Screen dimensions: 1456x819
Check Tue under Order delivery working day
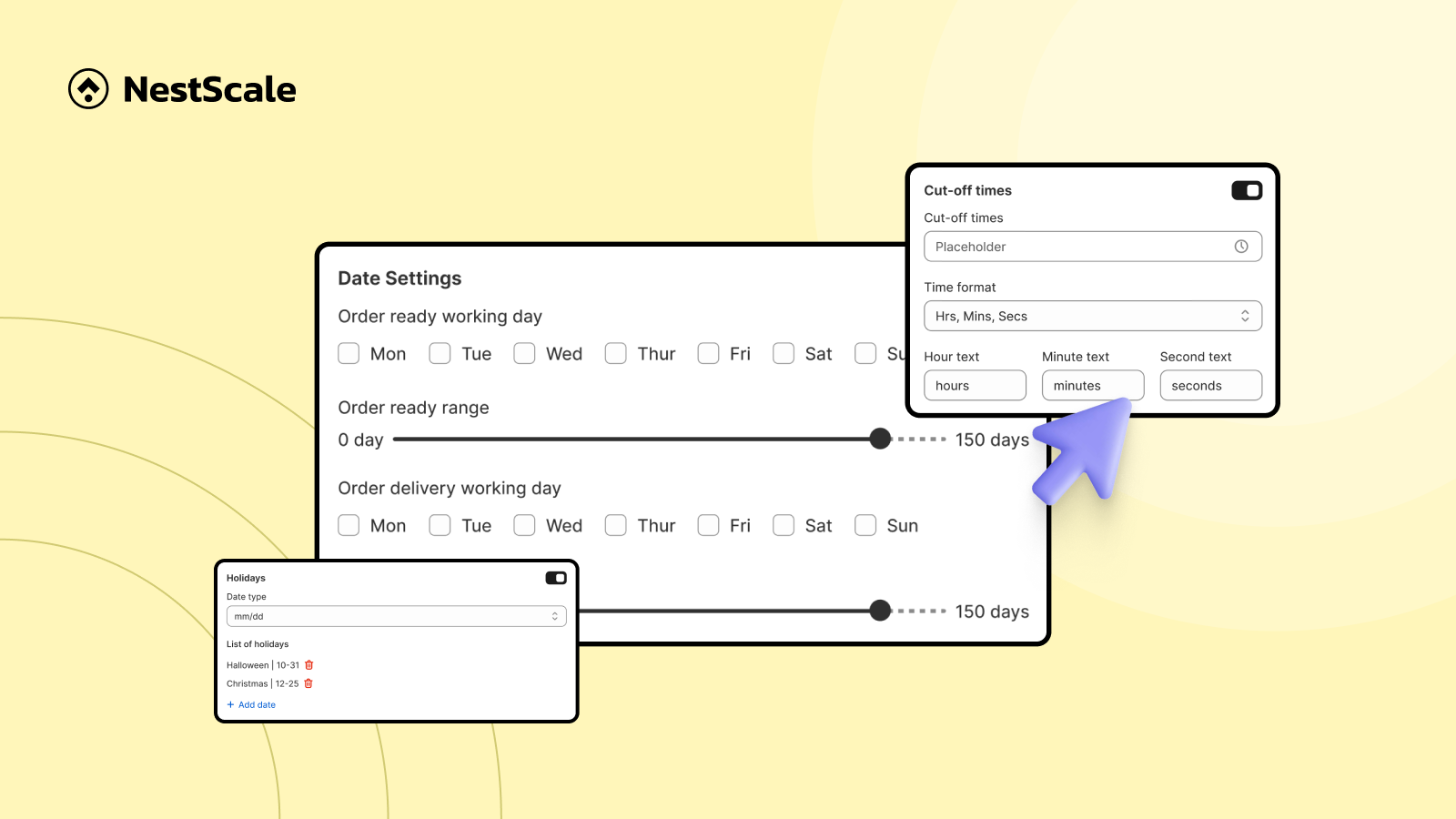pyautogui.click(x=440, y=525)
